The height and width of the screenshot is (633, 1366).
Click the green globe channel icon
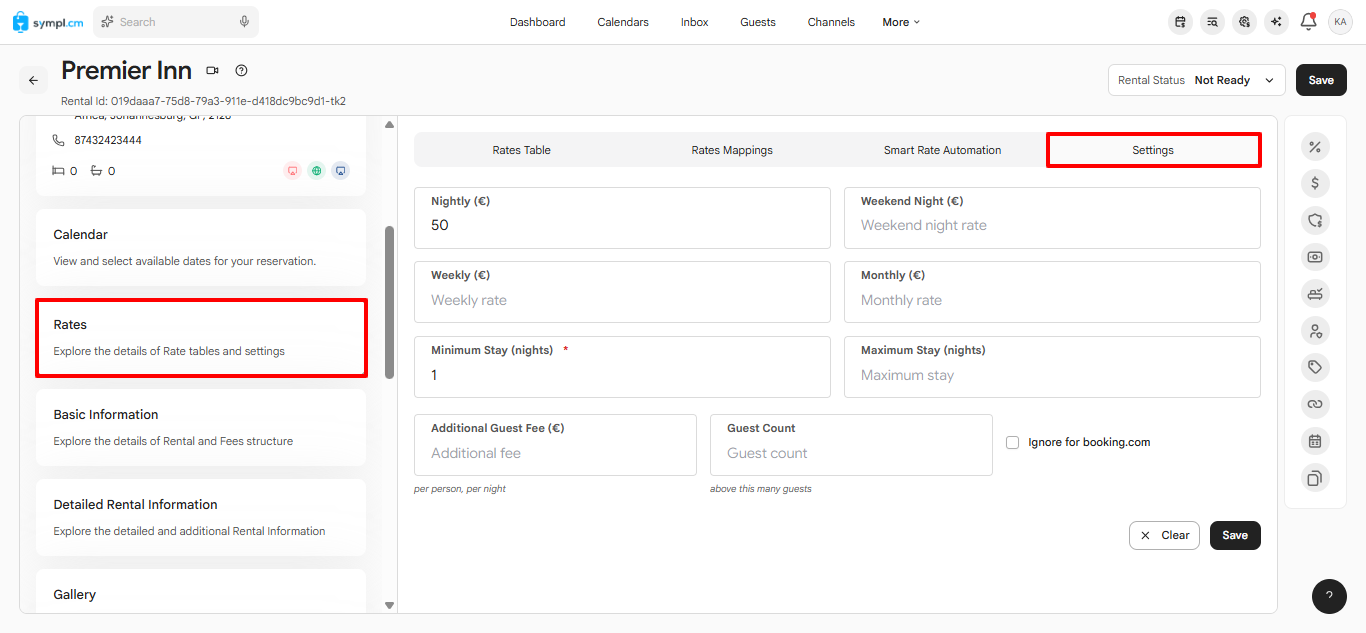317,171
